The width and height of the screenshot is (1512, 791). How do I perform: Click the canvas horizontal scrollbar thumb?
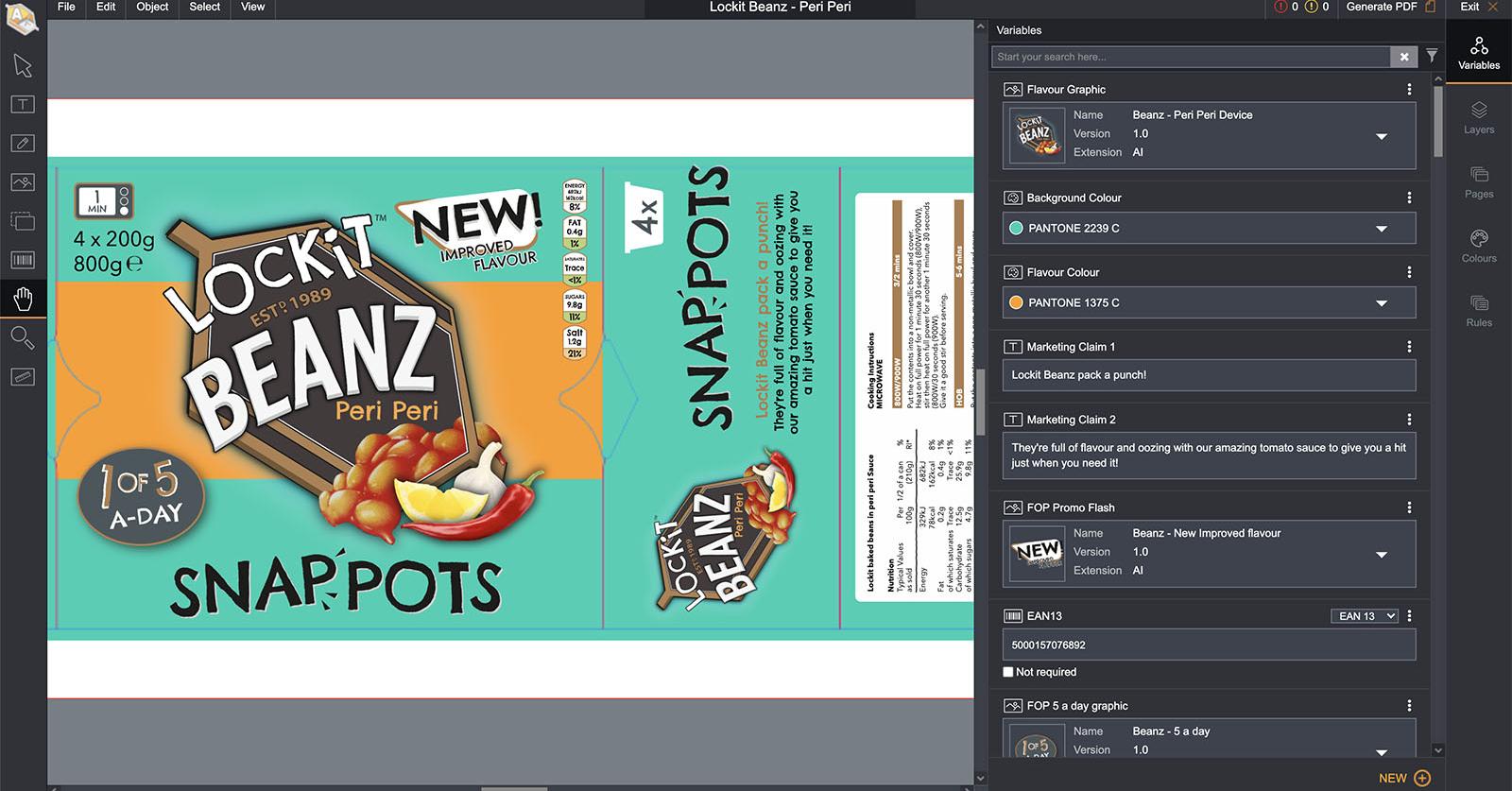click(x=514, y=788)
